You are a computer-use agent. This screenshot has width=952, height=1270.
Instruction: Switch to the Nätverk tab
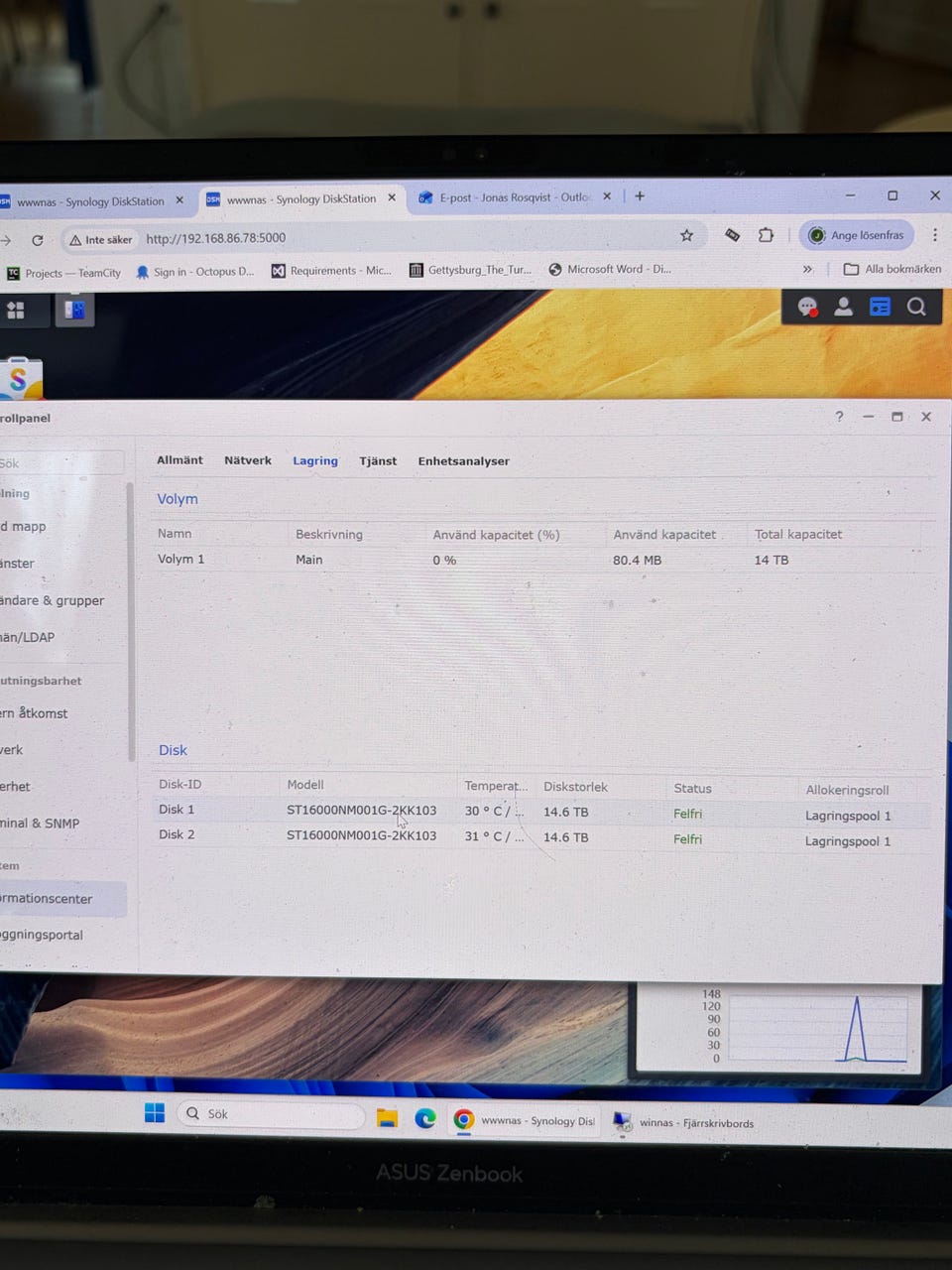click(248, 460)
